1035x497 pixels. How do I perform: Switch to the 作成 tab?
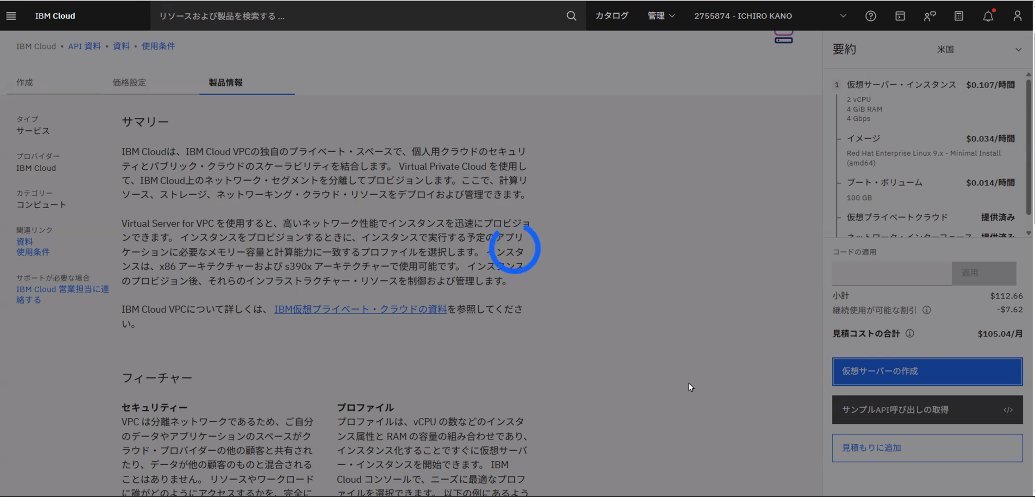[x=24, y=83]
